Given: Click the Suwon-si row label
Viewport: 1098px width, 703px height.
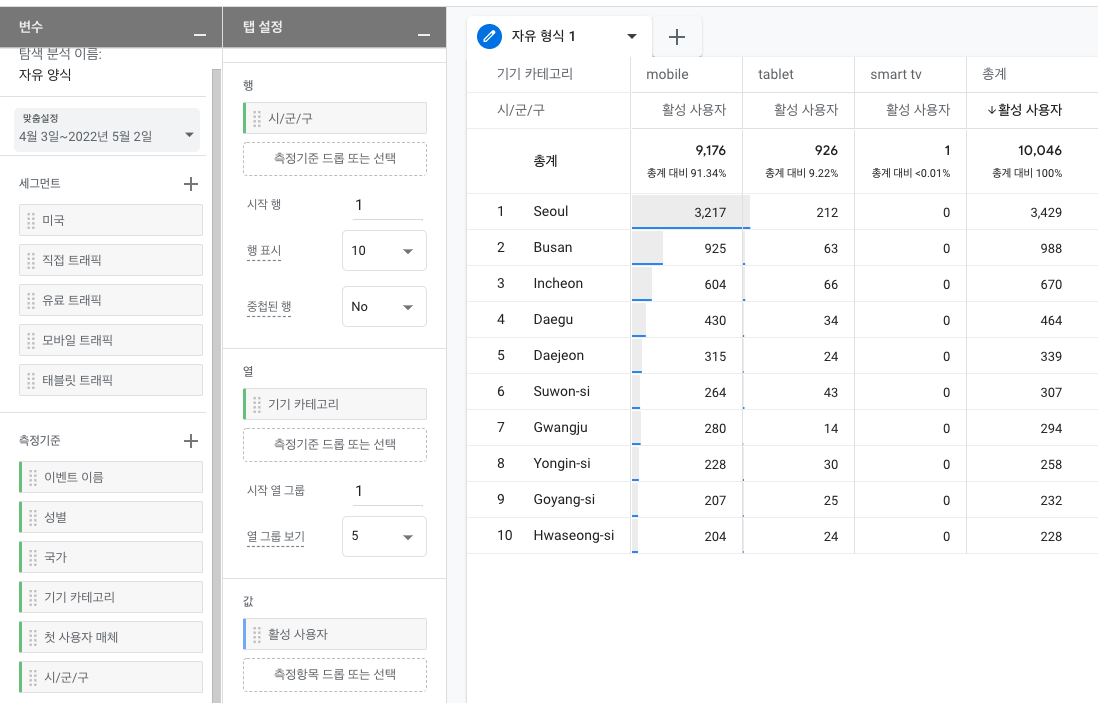Looking at the screenshot, I should click(x=562, y=391).
